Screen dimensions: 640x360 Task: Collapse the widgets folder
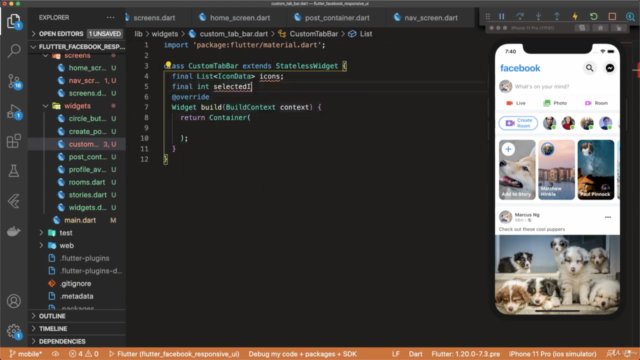(77, 106)
